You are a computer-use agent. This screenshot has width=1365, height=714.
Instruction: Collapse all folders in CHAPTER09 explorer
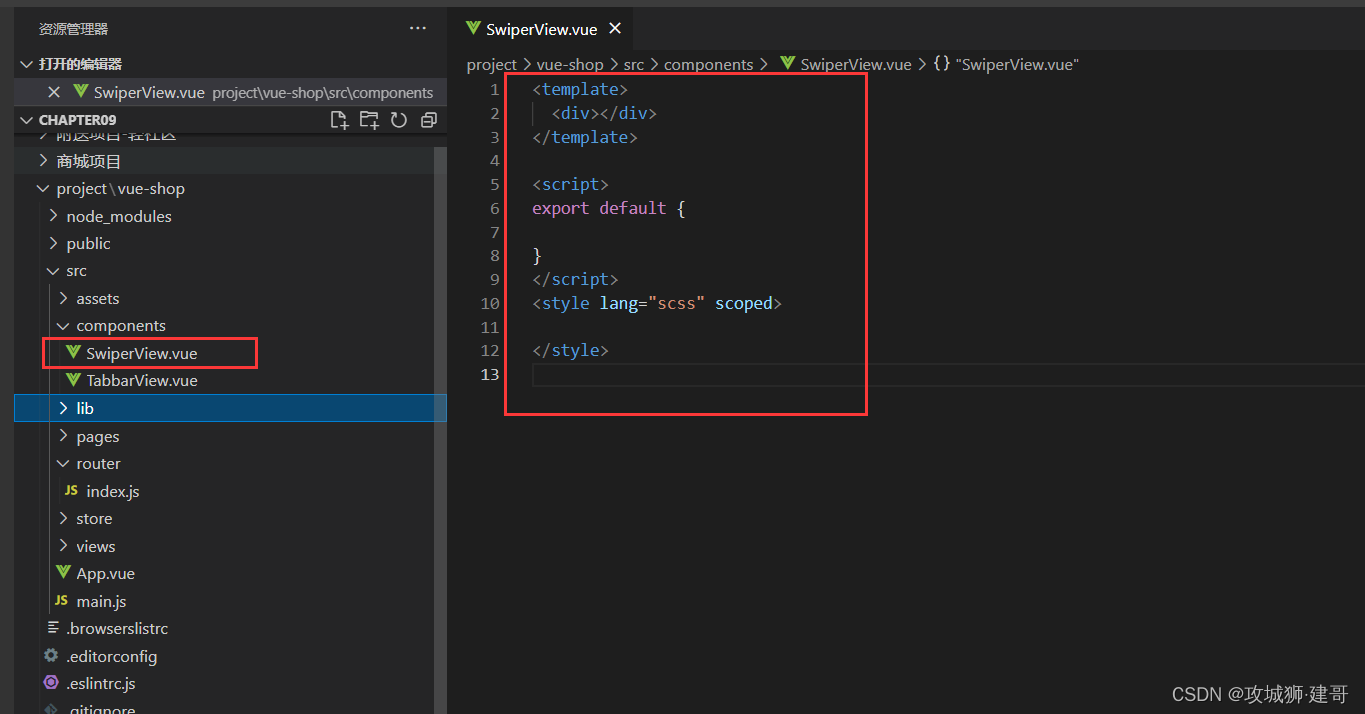pos(428,120)
